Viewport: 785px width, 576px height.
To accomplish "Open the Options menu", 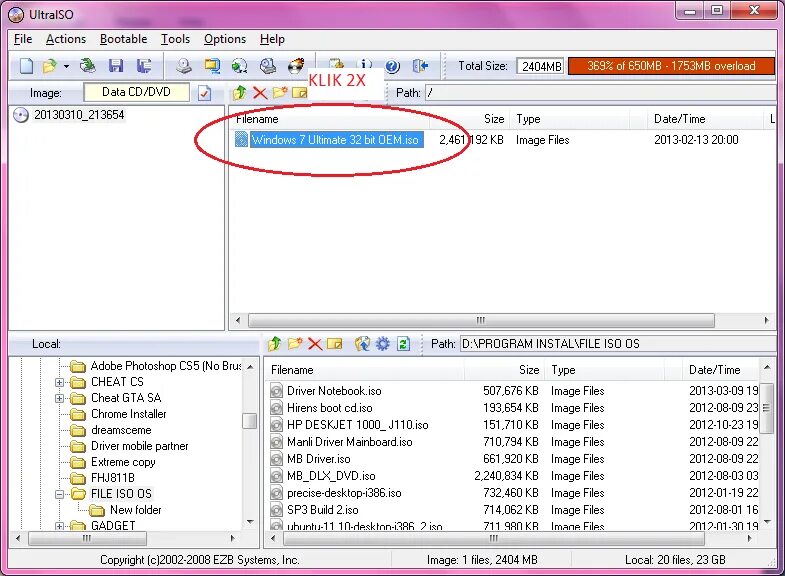I will 225,39.
